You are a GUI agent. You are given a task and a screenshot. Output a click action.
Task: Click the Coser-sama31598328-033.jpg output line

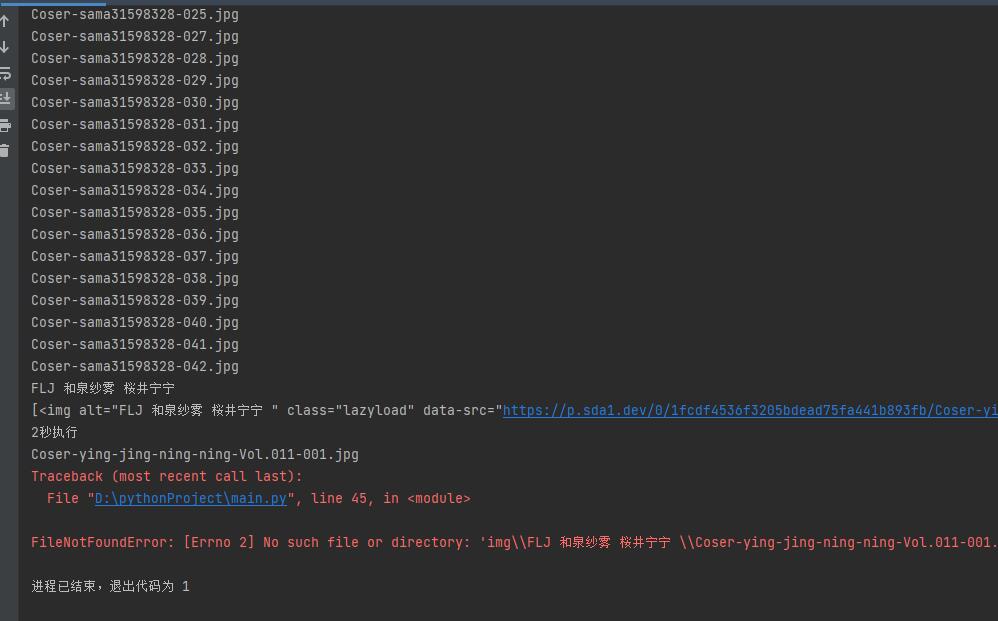pyautogui.click(x=134, y=168)
